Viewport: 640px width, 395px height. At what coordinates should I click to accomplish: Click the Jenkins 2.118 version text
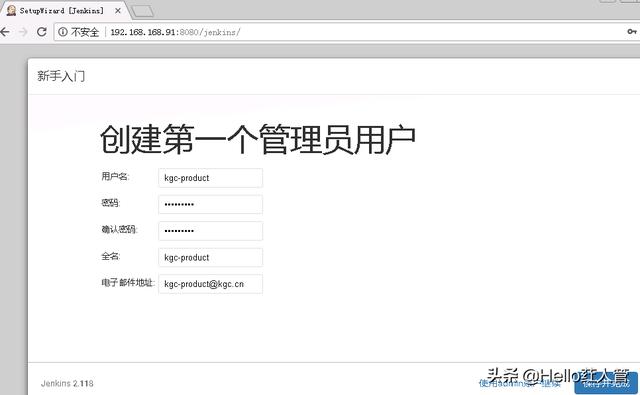pos(67,384)
